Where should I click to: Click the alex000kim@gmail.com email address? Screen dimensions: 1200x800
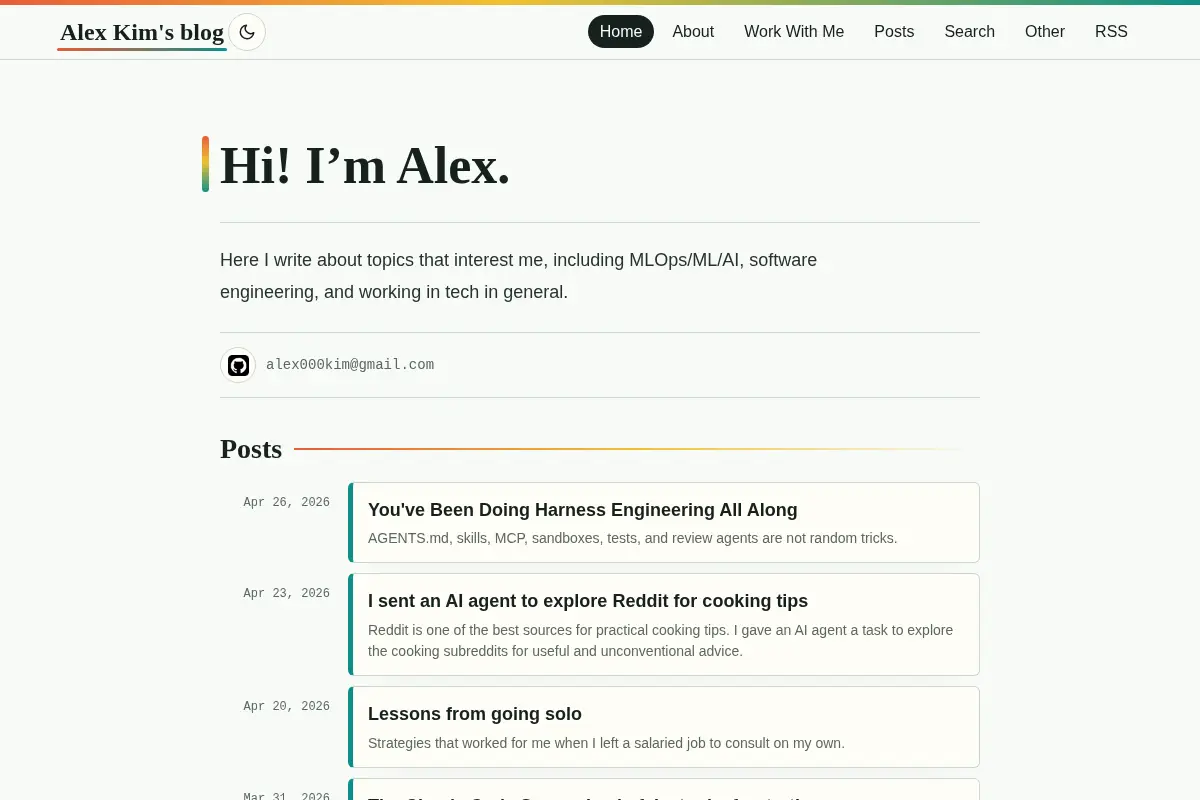350,365
